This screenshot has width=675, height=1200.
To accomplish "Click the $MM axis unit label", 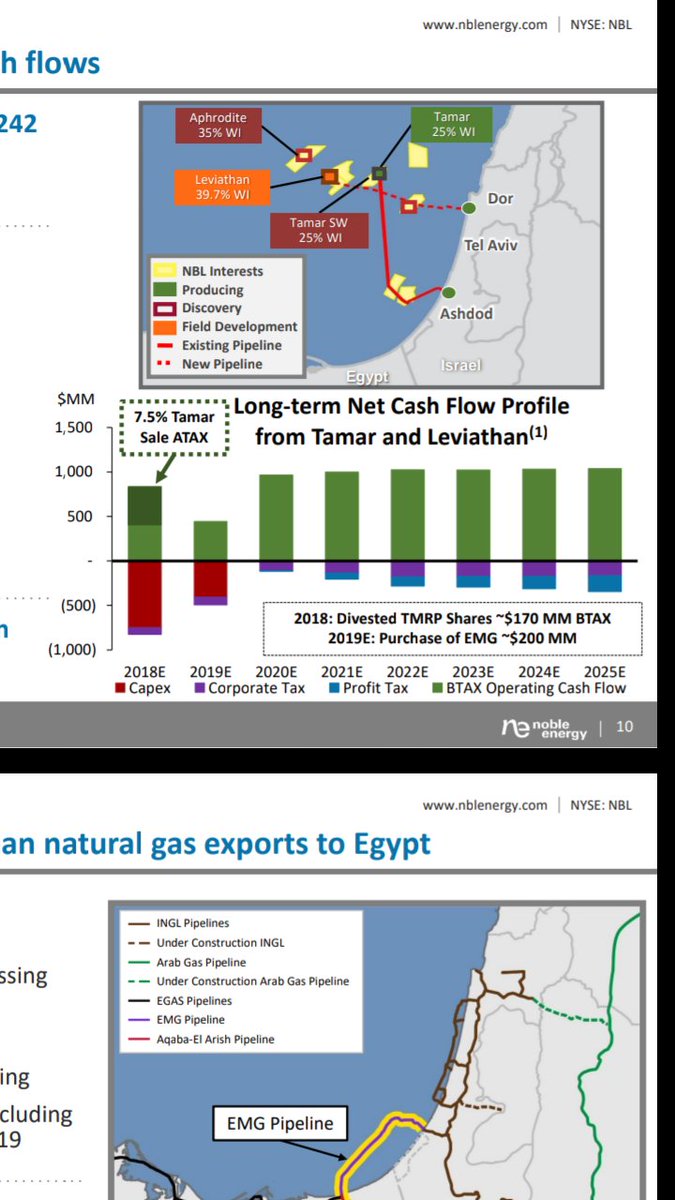I will pyautogui.click(x=76, y=399).
